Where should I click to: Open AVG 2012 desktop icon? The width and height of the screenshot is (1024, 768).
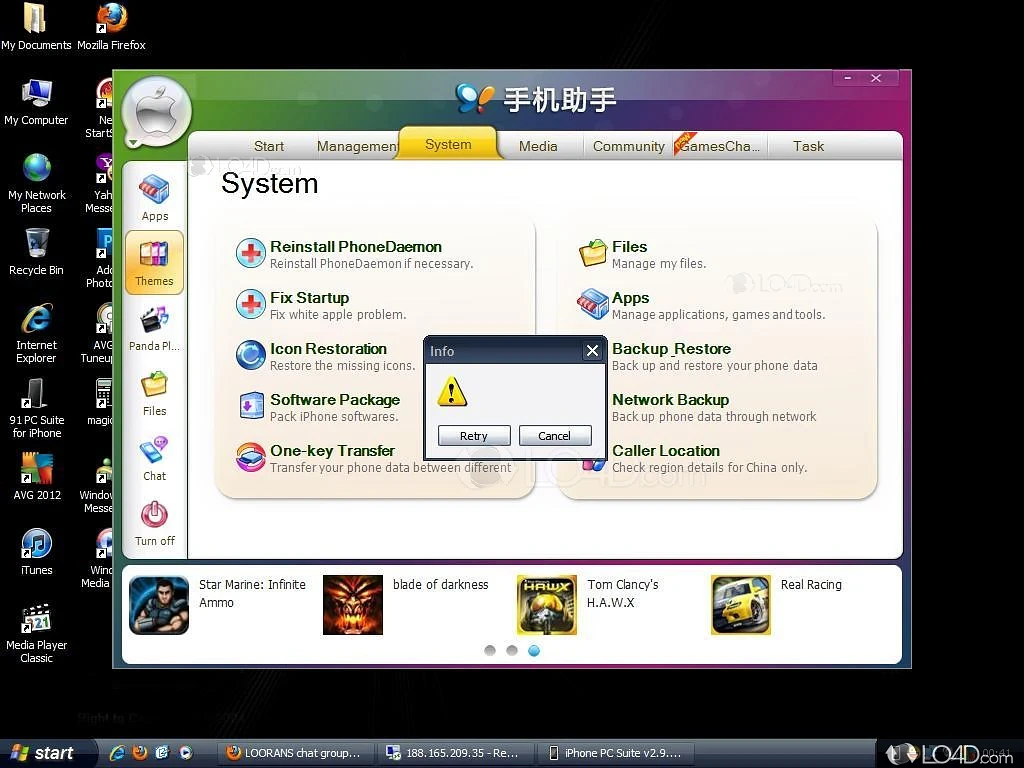(37, 477)
